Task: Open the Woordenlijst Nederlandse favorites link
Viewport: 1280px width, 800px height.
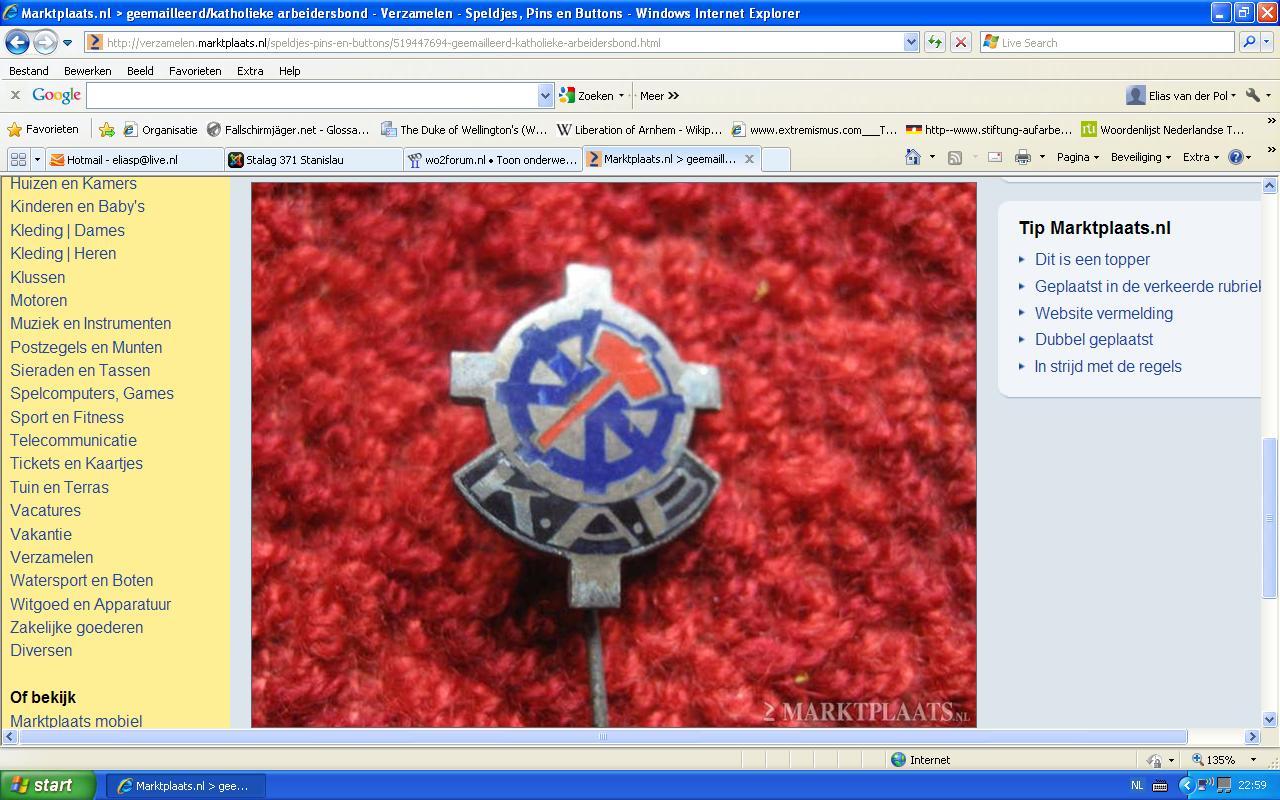Action: pos(1163,129)
